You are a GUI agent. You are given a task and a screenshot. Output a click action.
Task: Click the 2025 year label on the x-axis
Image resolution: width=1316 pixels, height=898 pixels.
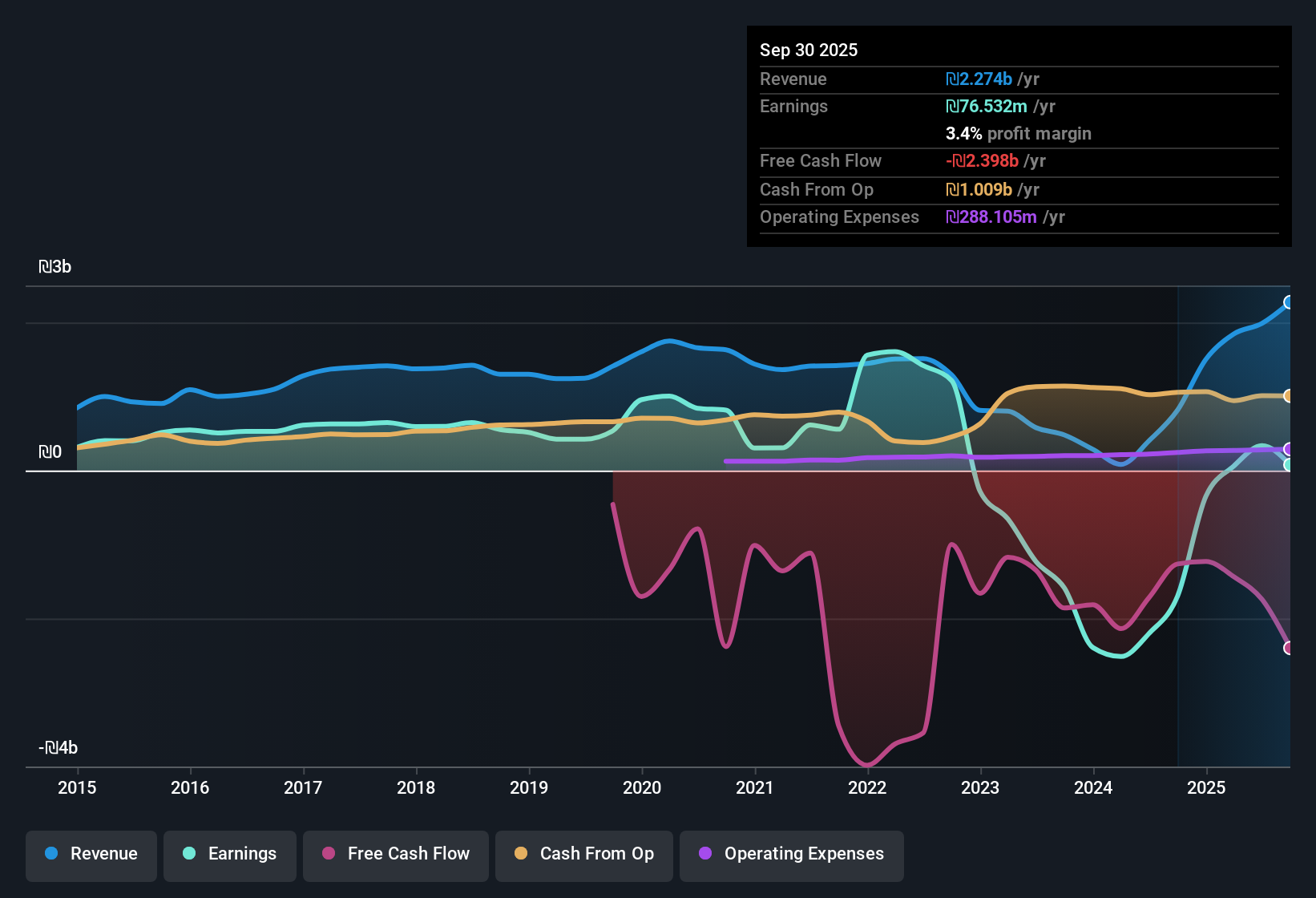pyautogui.click(x=1208, y=788)
